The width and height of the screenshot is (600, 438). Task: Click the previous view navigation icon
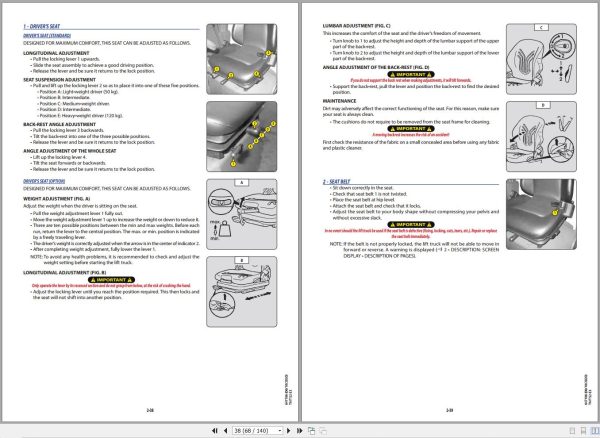(311, 431)
